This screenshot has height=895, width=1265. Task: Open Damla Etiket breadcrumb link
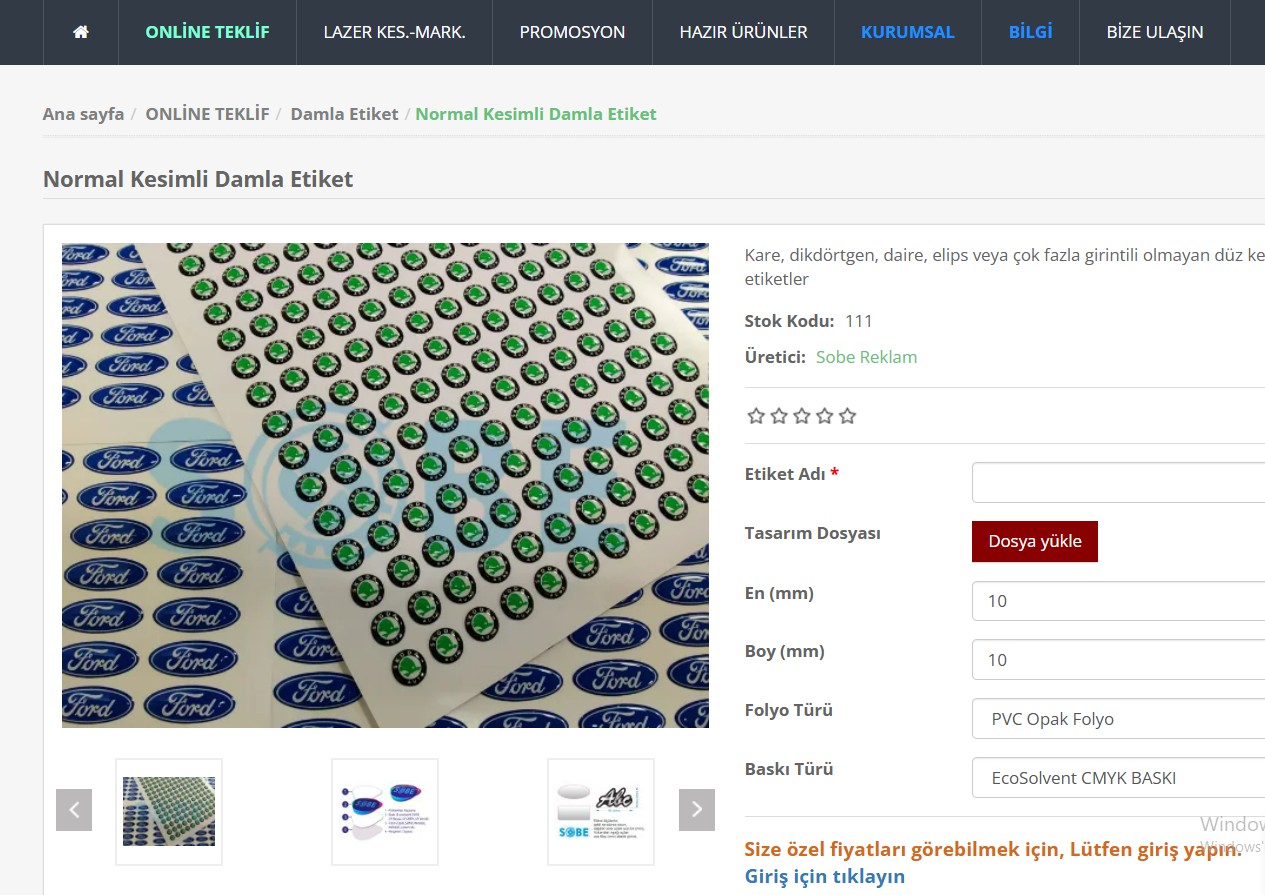pos(344,114)
